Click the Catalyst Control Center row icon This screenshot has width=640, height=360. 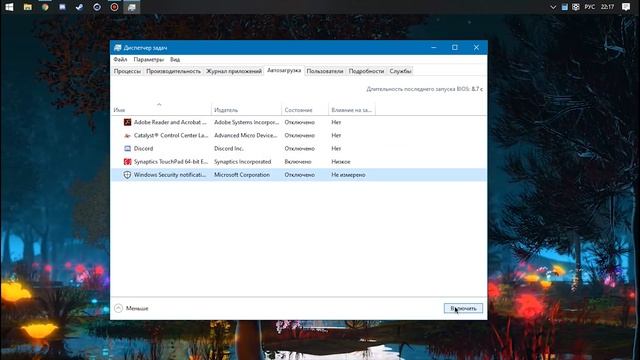point(127,135)
